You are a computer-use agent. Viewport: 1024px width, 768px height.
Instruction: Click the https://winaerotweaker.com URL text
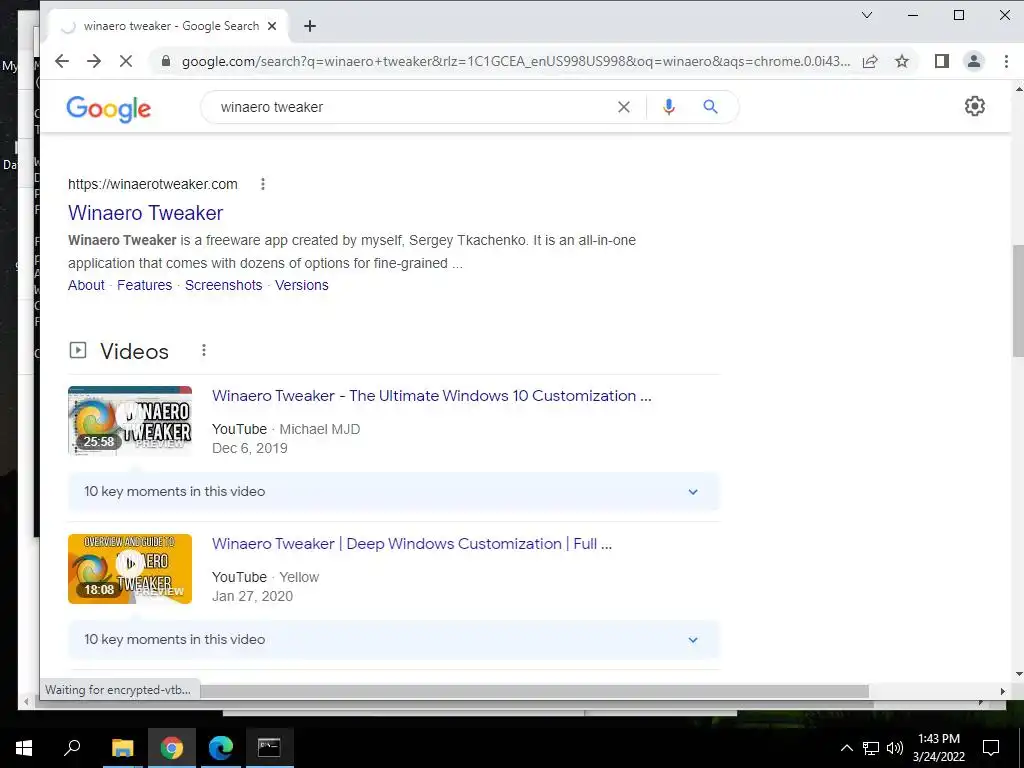[x=153, y=184]
